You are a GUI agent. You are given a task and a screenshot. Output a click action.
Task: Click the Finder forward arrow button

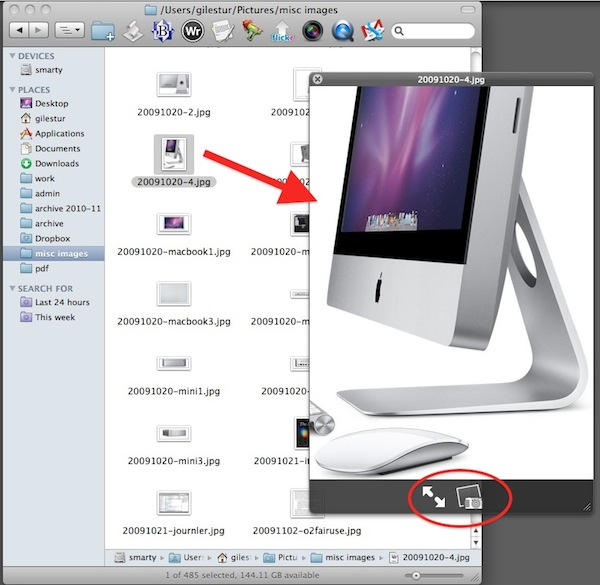coord(39,30)
